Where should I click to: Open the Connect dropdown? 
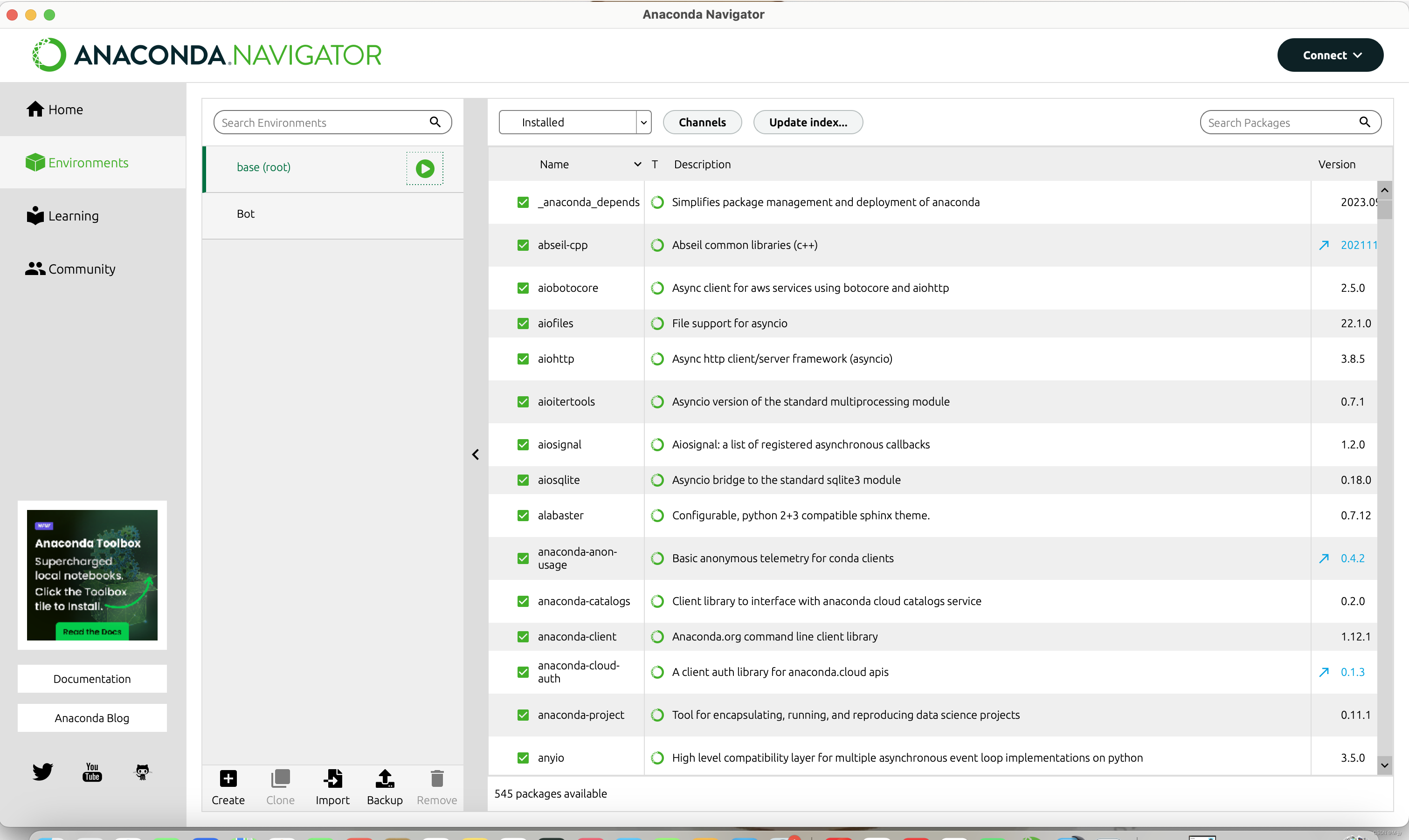point(1330,55)
